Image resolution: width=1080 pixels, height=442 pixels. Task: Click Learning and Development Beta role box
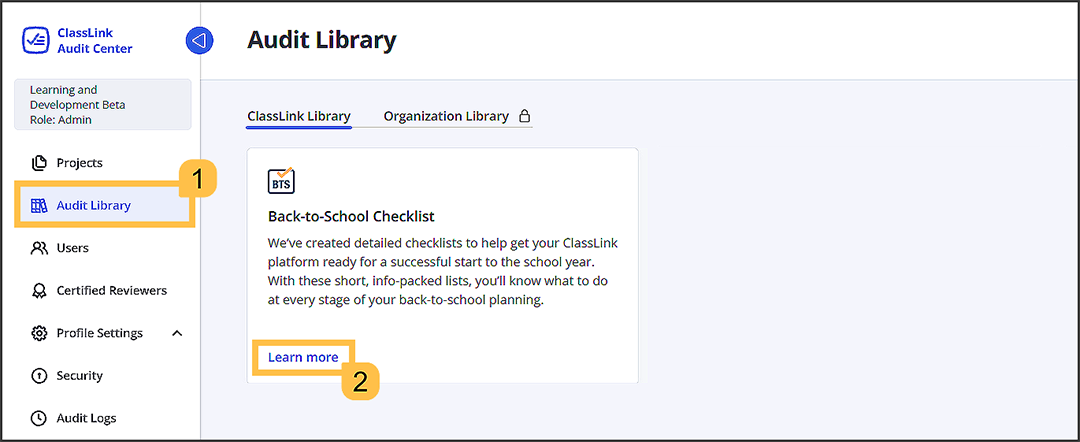click(102, 105)
